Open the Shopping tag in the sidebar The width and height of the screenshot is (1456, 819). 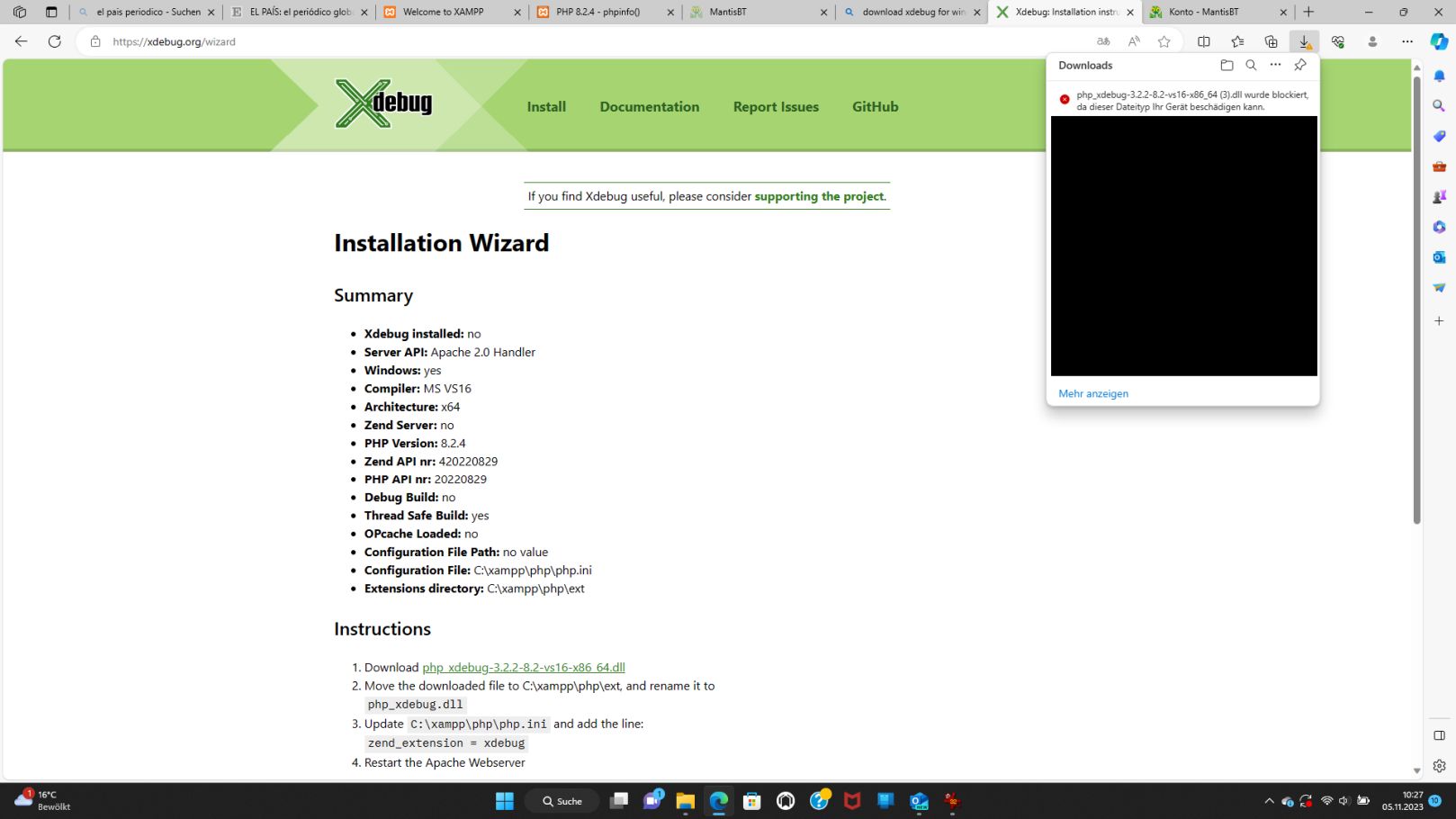pyautogui.click(x=1439, y=136)
